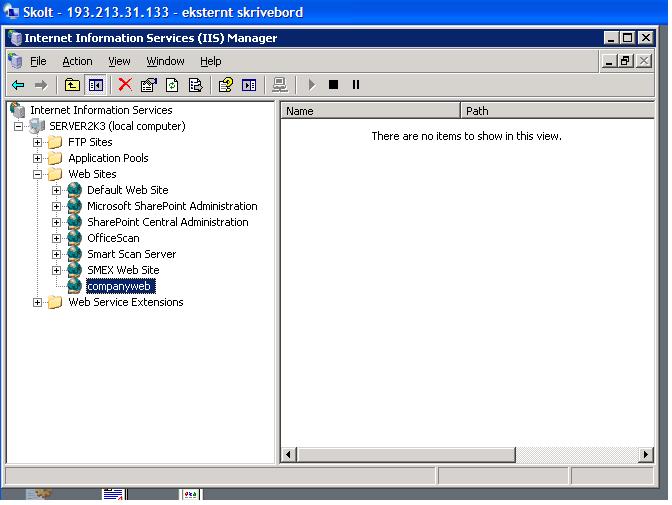
Task: Click the horizontal scrollbar right arrow
Action: (645, 454)
